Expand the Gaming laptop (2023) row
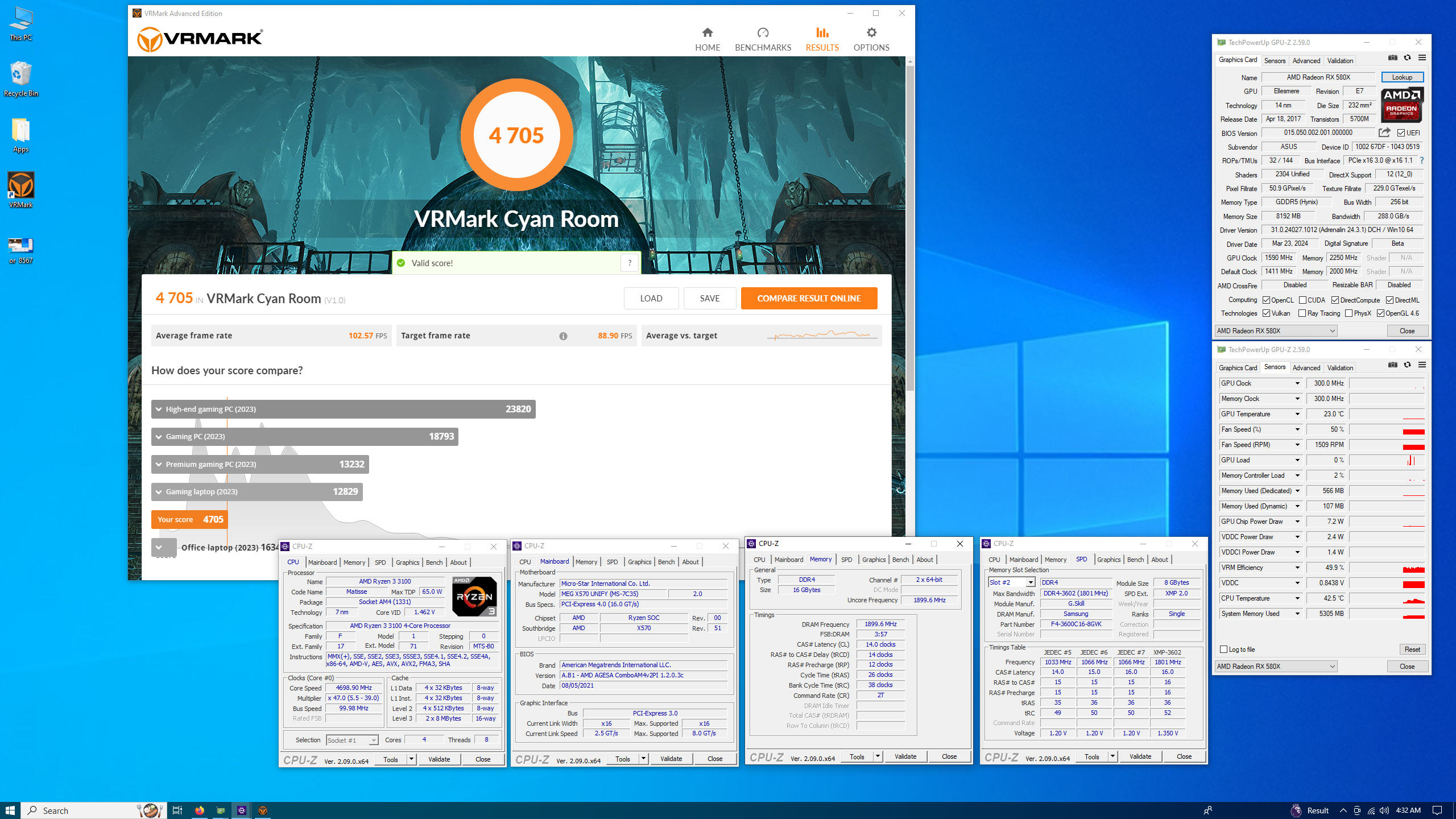Image resolution: width=1456 pixels, height=819 pixels. (159, 491)
